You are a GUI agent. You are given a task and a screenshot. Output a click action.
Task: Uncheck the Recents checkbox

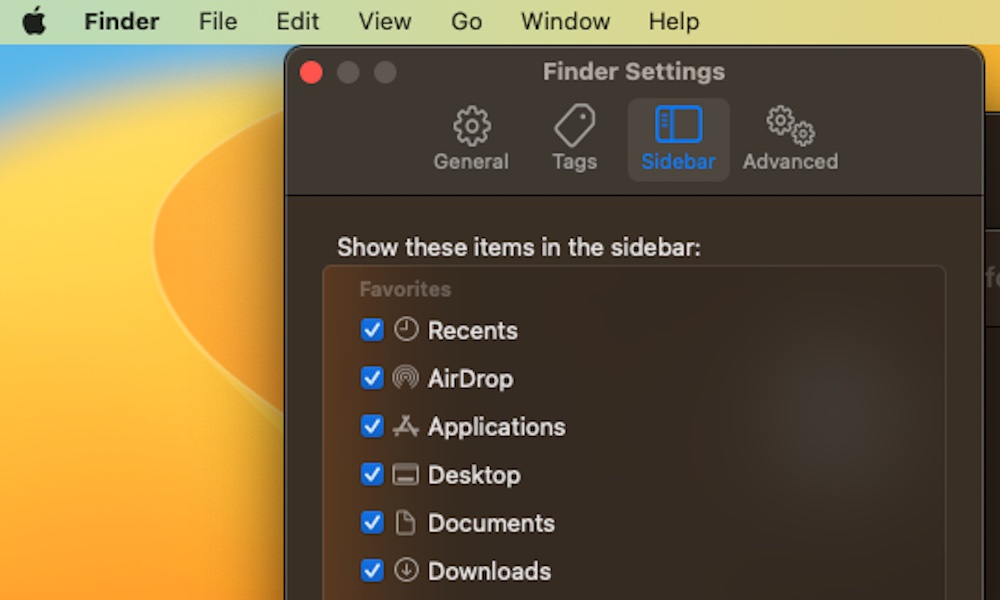pos(372,330)
